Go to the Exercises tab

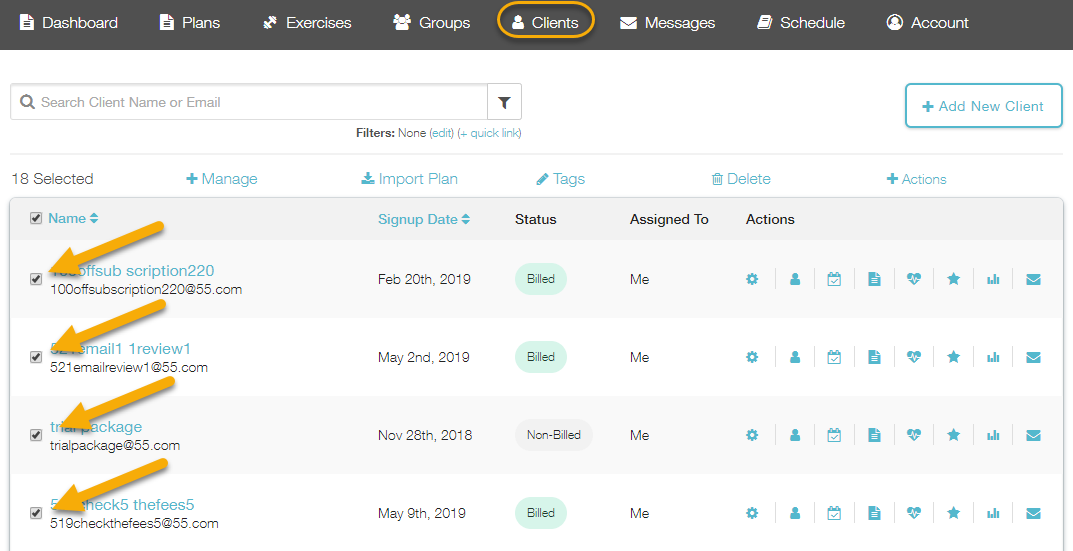[x=306, y=22]
